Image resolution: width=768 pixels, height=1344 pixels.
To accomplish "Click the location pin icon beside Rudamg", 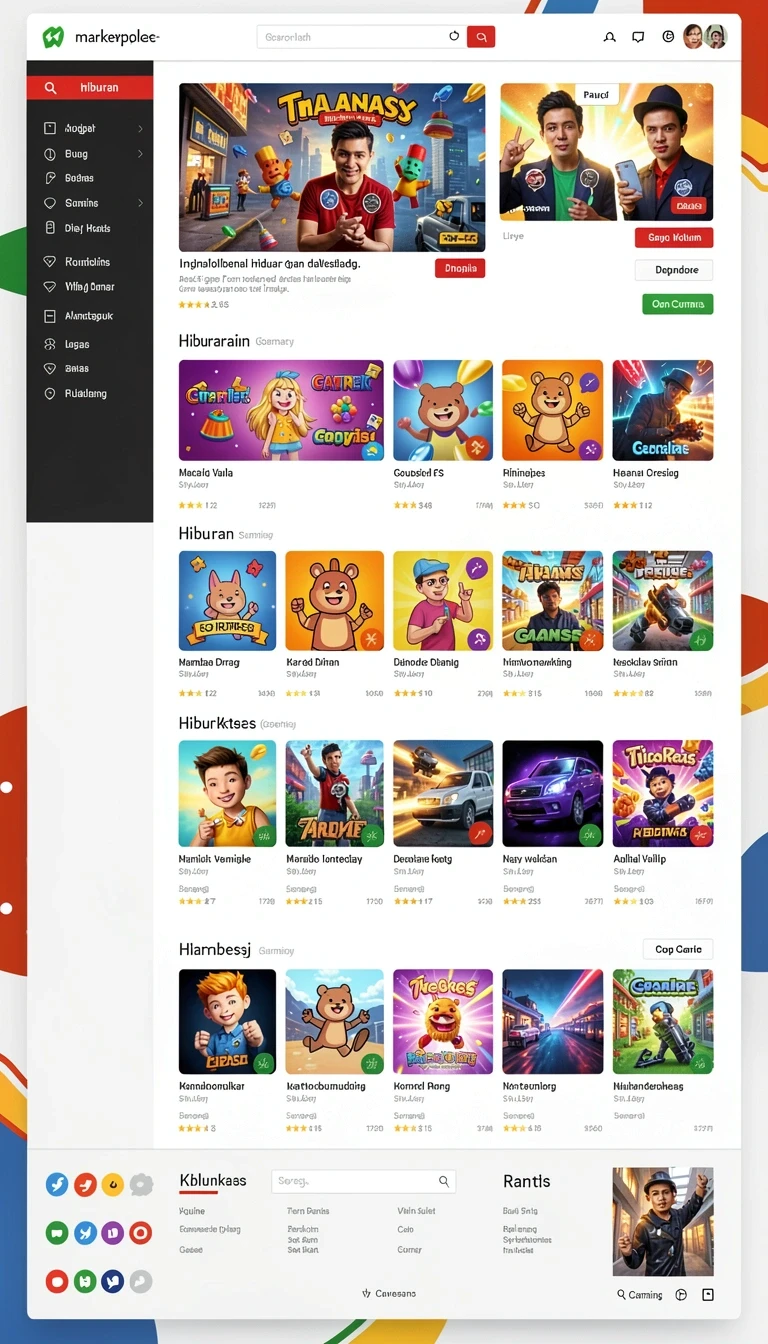I will [50, 394].
